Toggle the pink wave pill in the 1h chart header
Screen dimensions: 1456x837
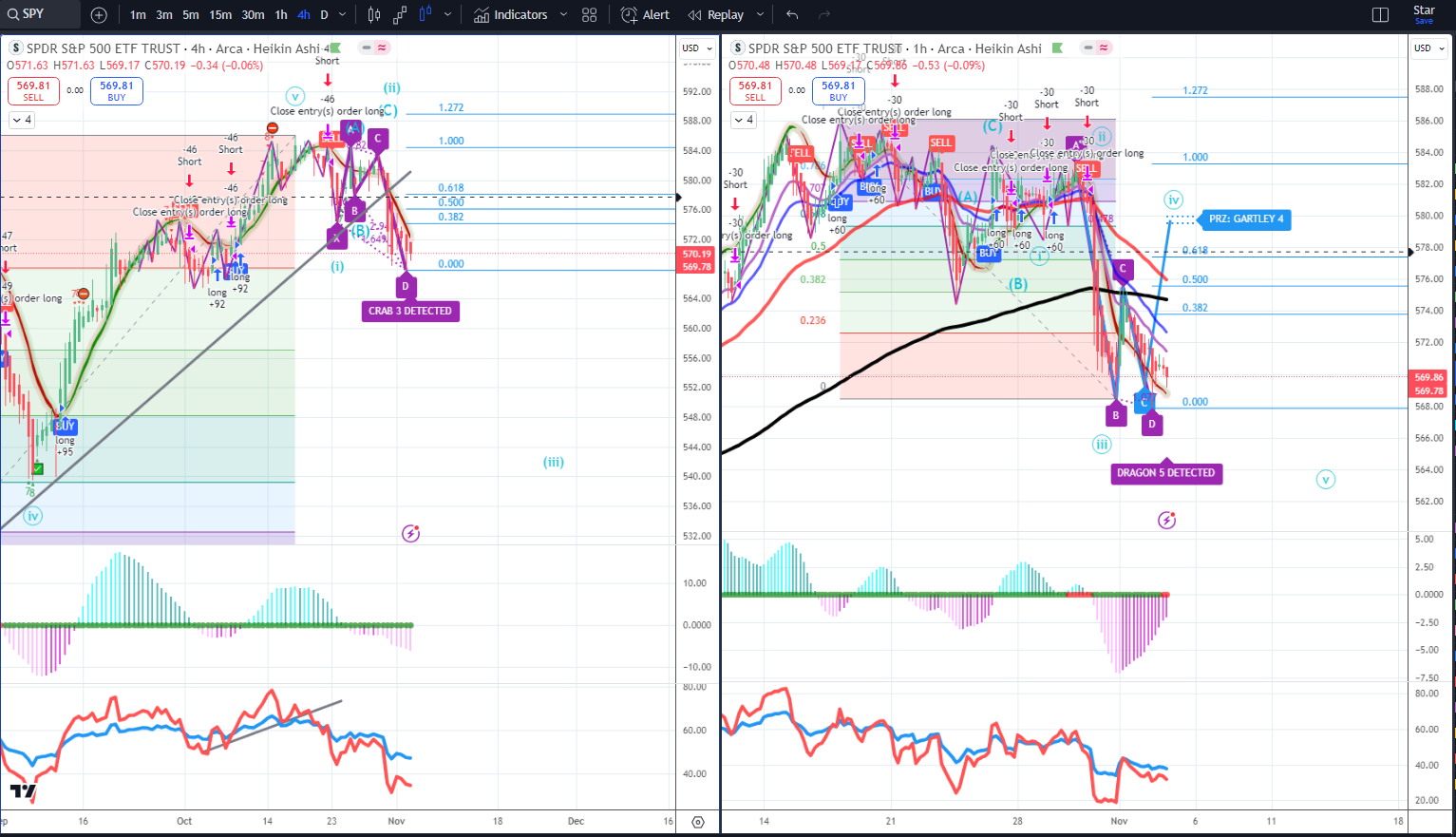(1103, 48)
